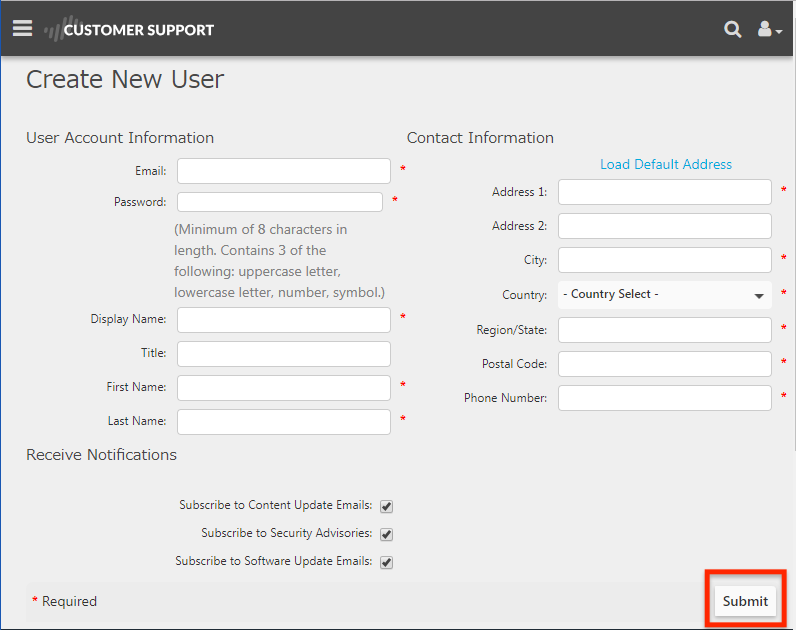Click into the Password field
Image resolution: width=796 pixels, height=630 pixels.
point(280,202)
